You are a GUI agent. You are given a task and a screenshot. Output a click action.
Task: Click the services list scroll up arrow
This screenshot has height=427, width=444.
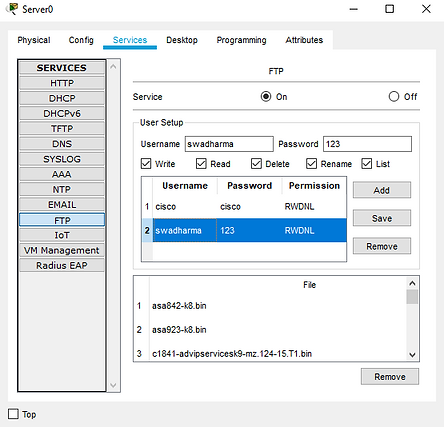[x=113, y=67]
